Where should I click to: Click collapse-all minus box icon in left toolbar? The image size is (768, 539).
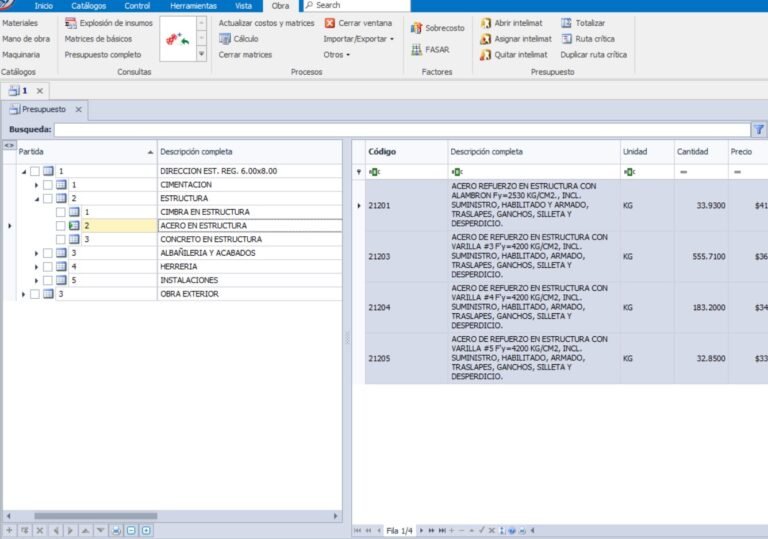point(131,530)
